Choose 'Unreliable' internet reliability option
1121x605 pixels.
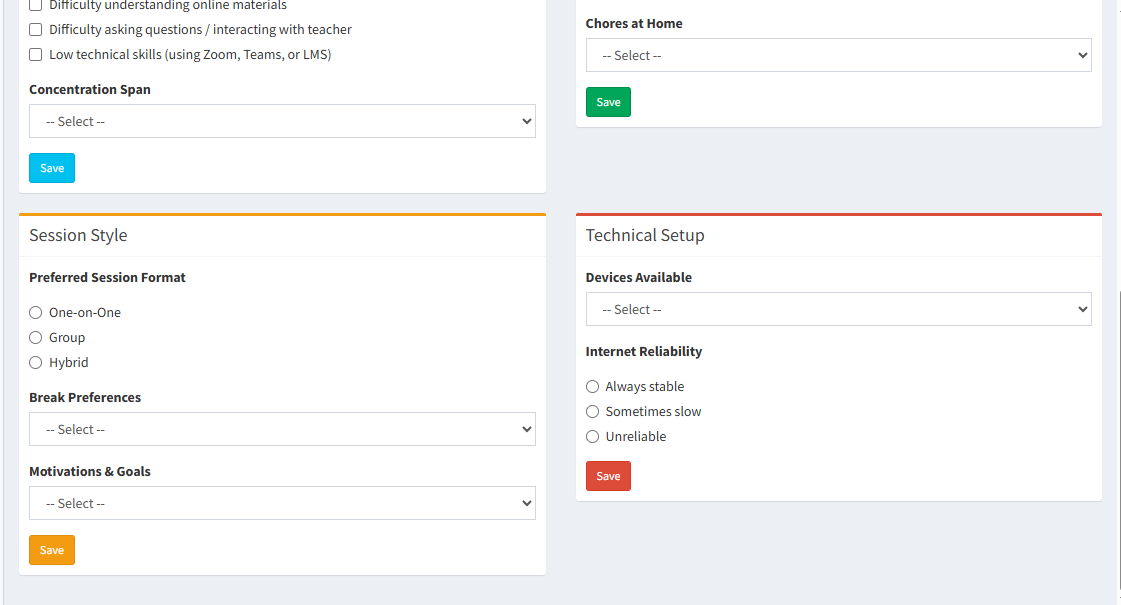pos(593,437)
